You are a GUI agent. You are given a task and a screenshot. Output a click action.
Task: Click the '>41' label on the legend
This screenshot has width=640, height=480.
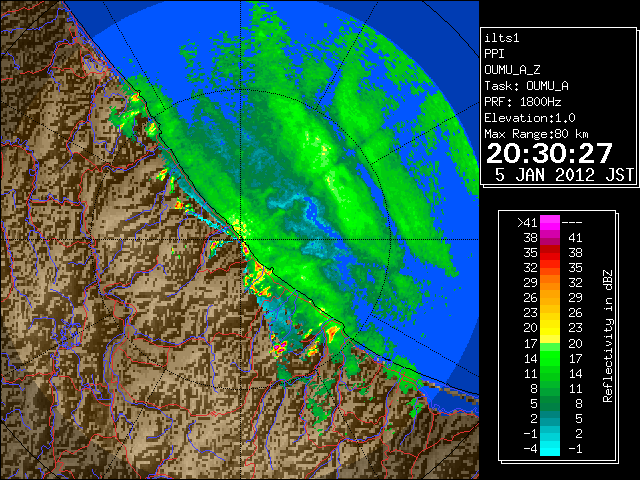click(x=527, y=223)
